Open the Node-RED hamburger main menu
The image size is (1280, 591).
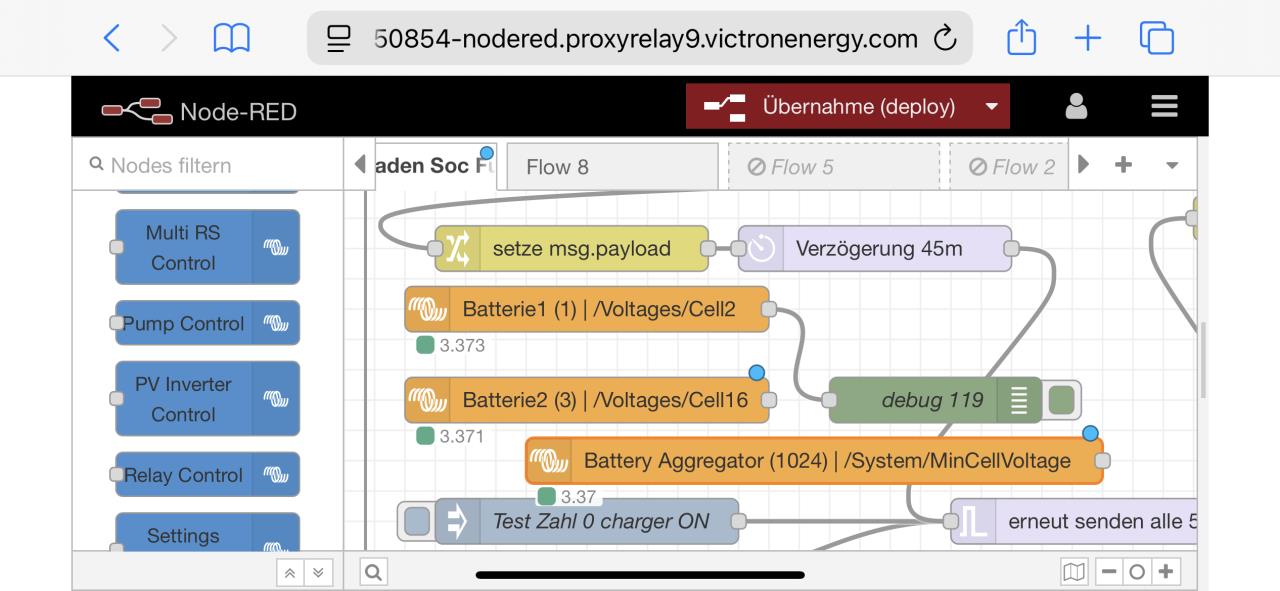point(1163,106)
